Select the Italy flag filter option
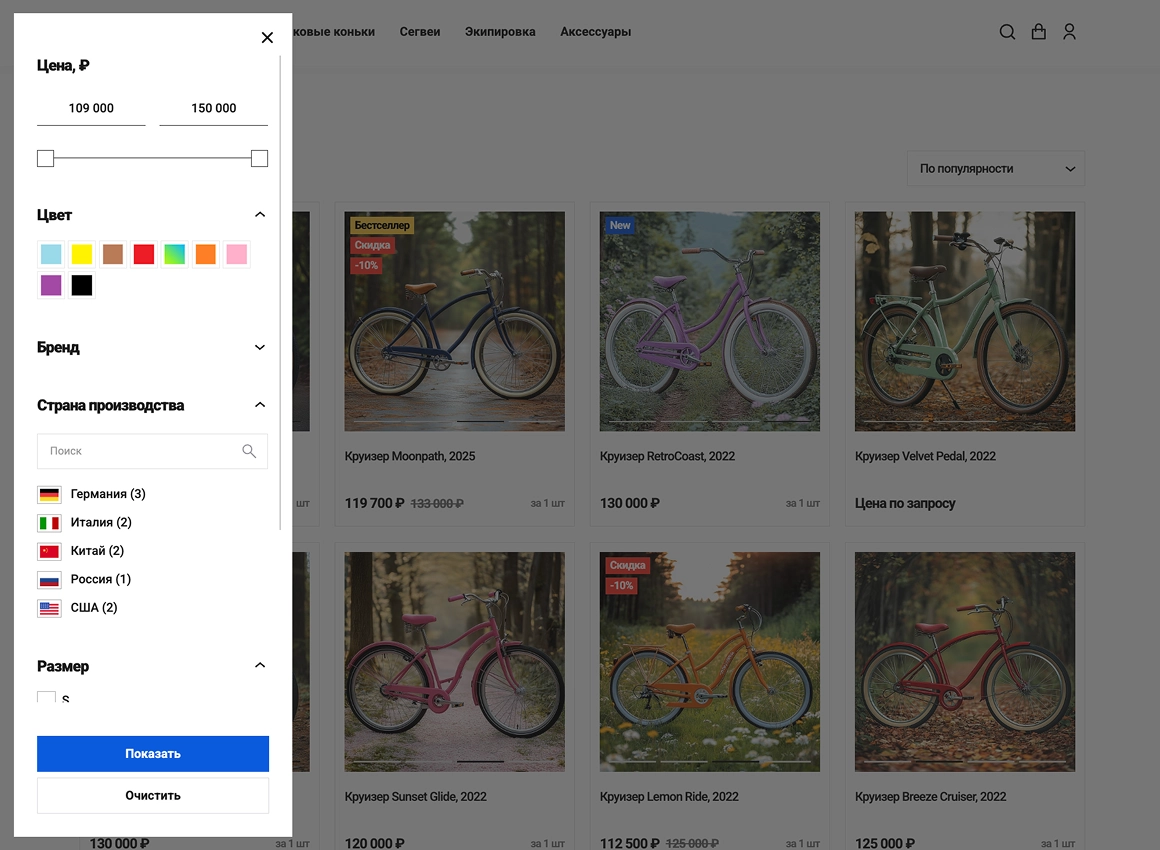The image size is (1160, 850). pyautogui.click(x=49, y=523)
